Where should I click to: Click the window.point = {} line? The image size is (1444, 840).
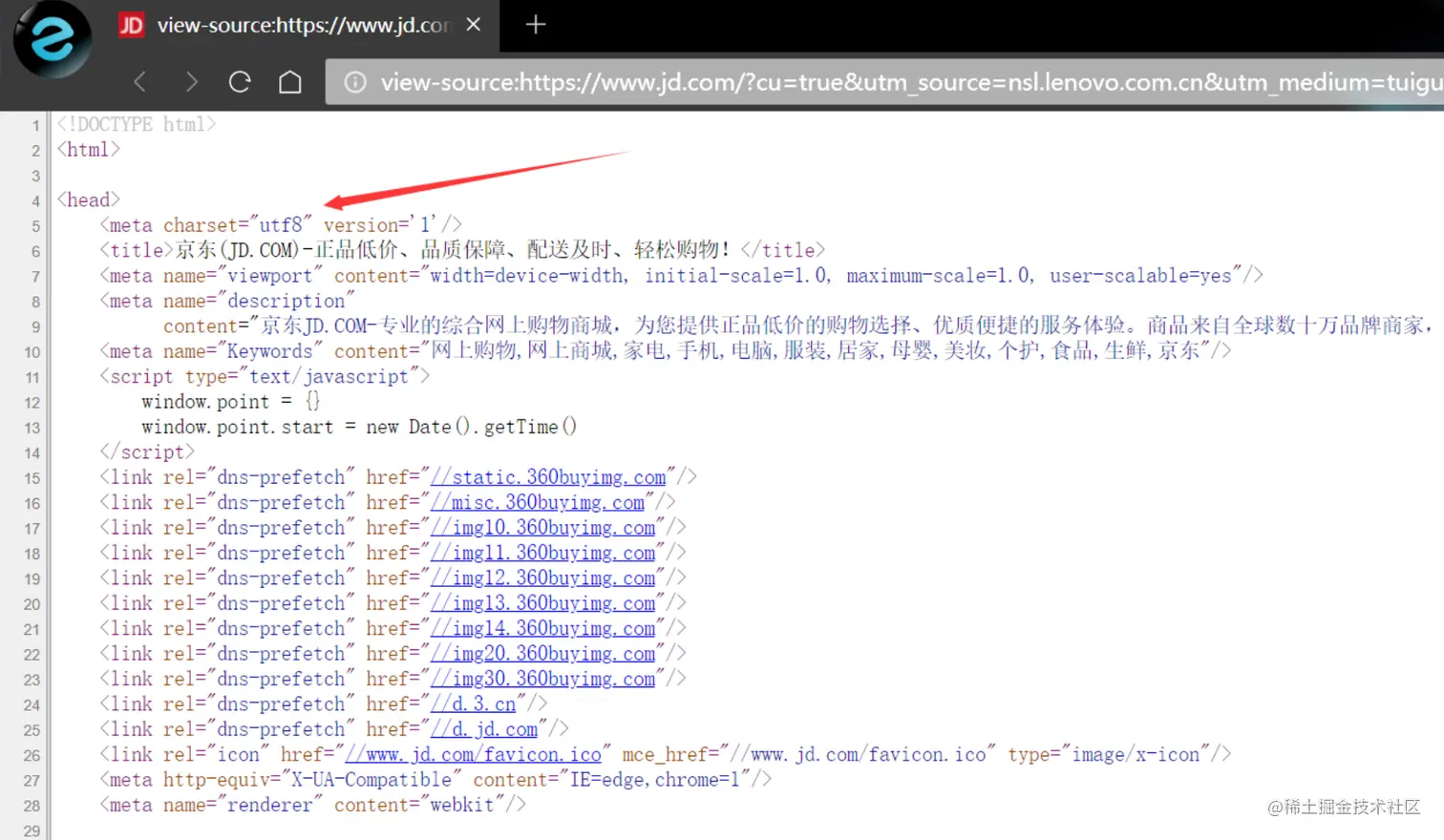click(x=231, y=402)
